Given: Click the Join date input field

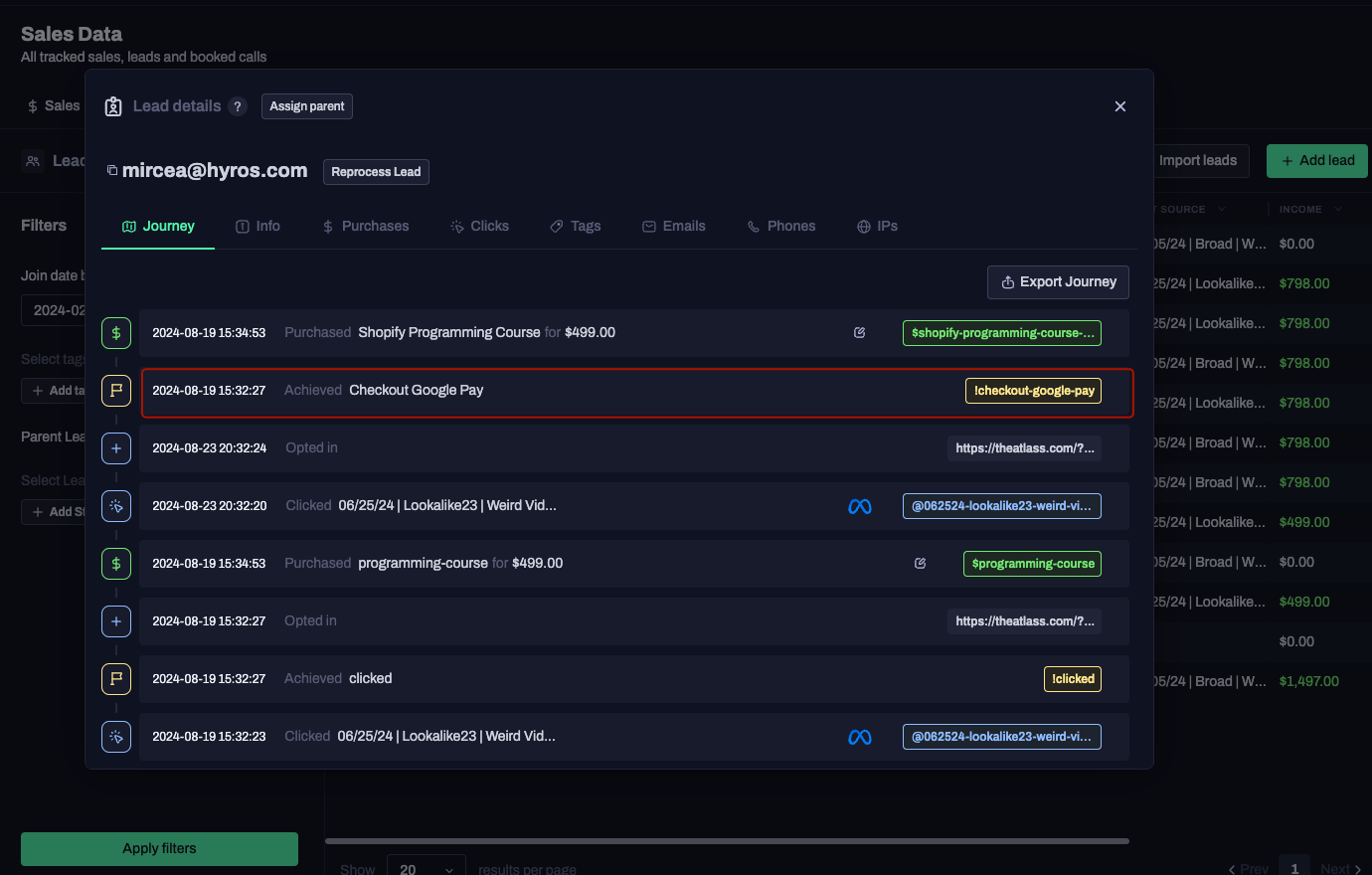Looking at the screenshot, I should click(x=54, y=310).
